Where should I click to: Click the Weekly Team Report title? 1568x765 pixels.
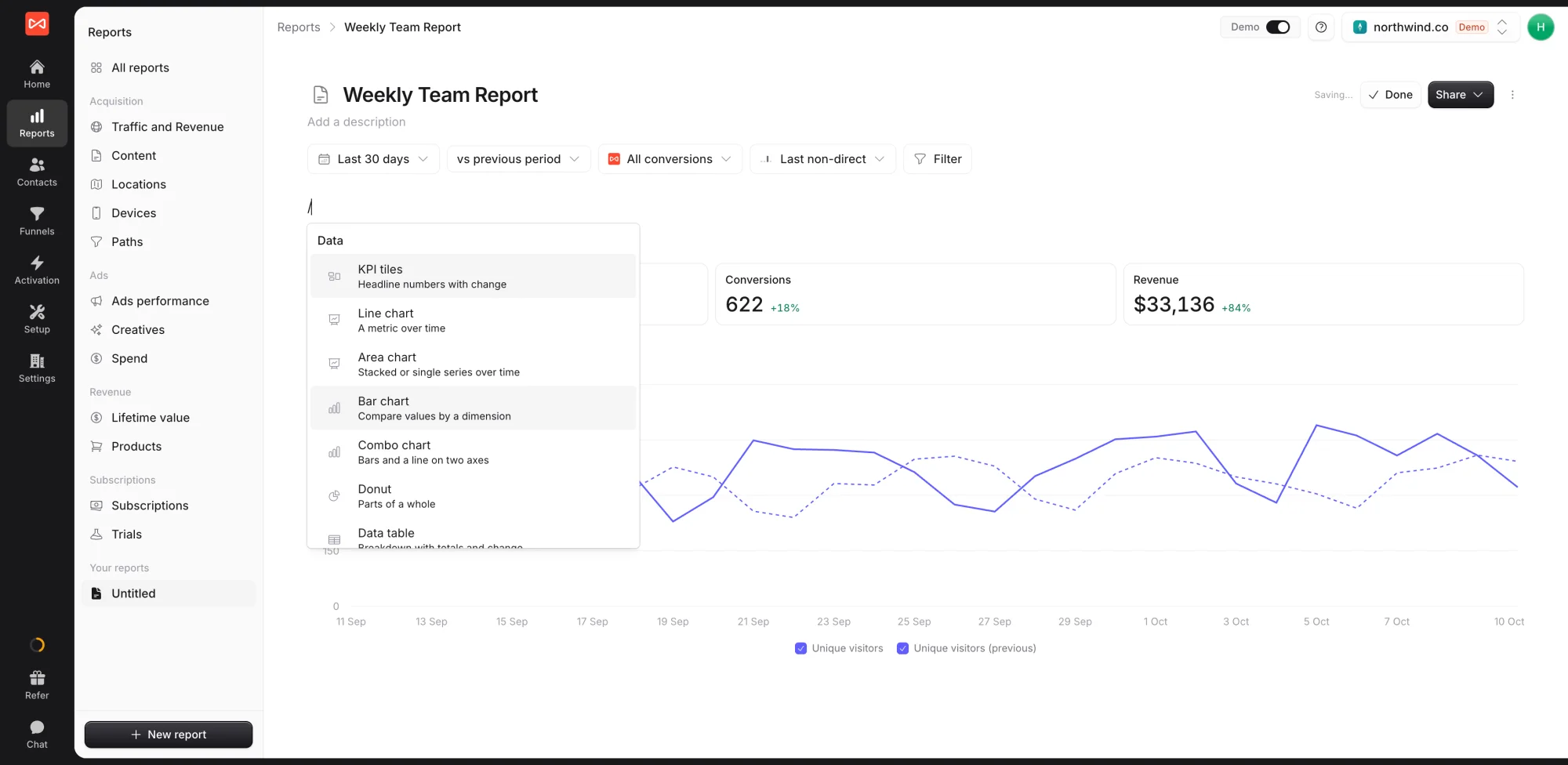(x=441, y=95)
